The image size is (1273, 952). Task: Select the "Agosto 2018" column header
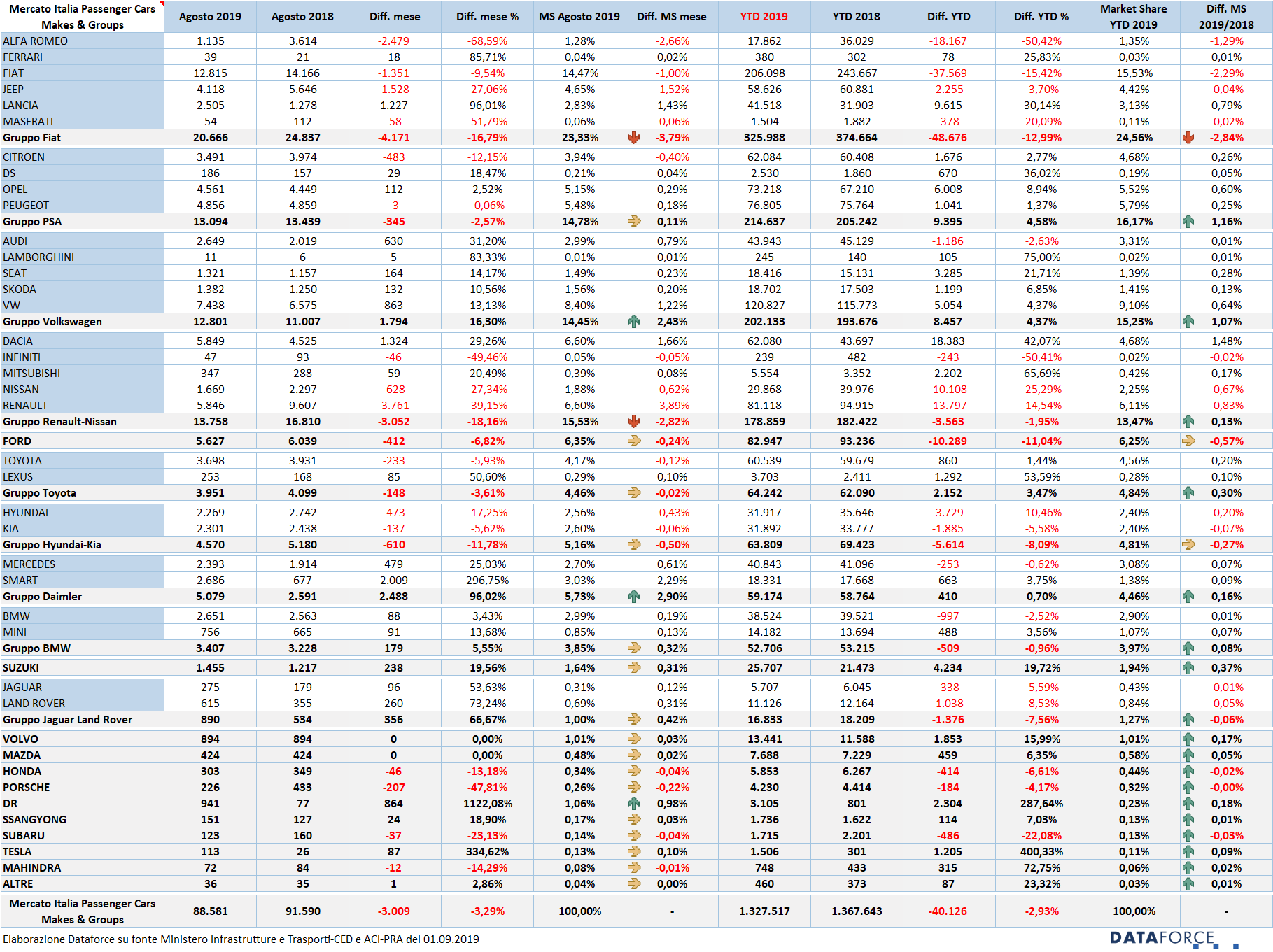pyautogui.click(x=302, y=17)
